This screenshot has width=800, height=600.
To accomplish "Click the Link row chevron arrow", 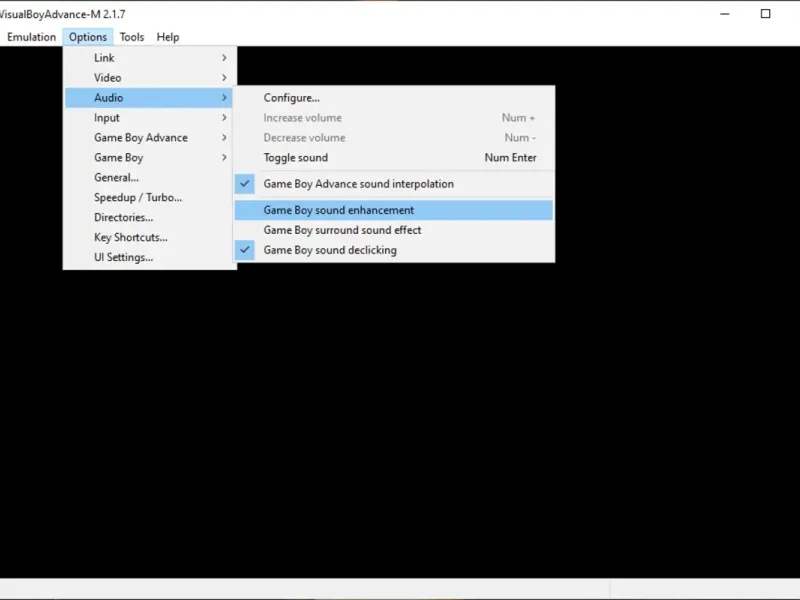I will tap(224, 58).
